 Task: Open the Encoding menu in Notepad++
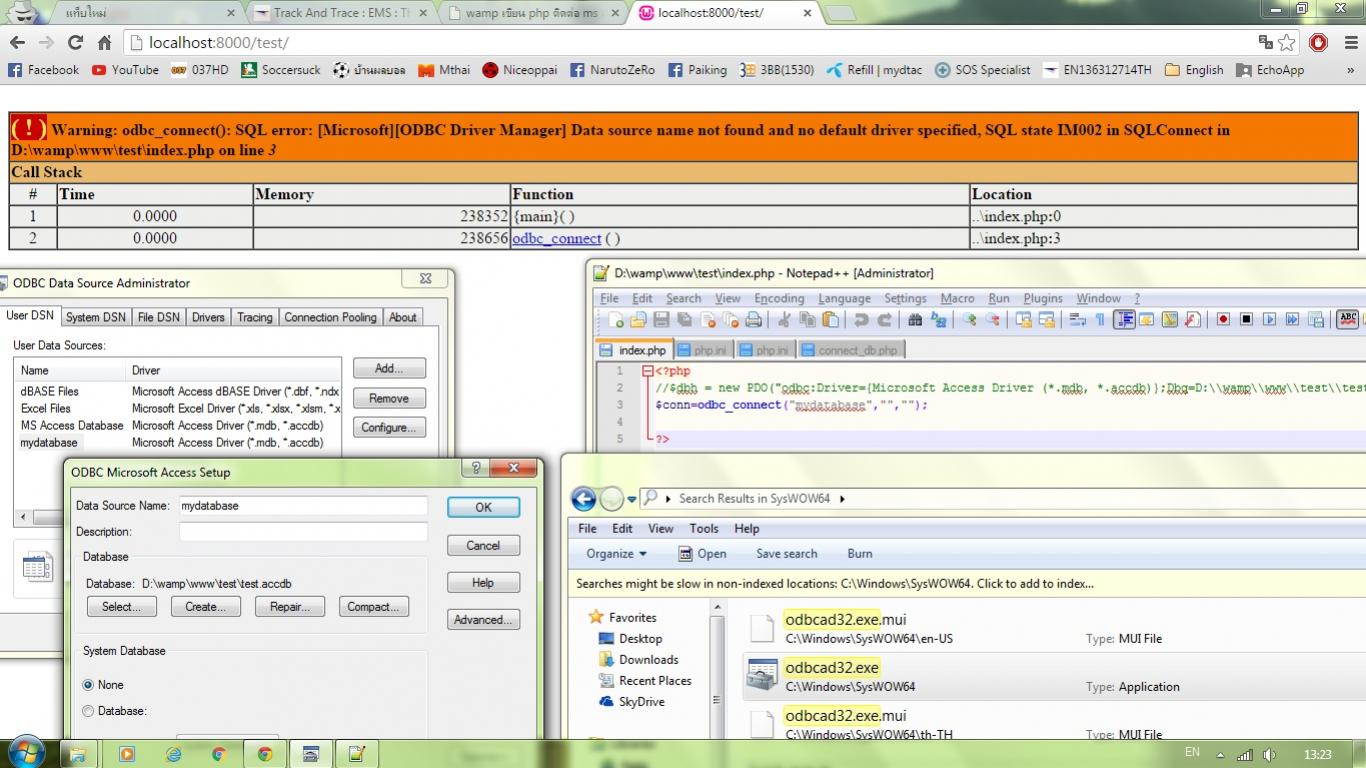pos(779,298)
